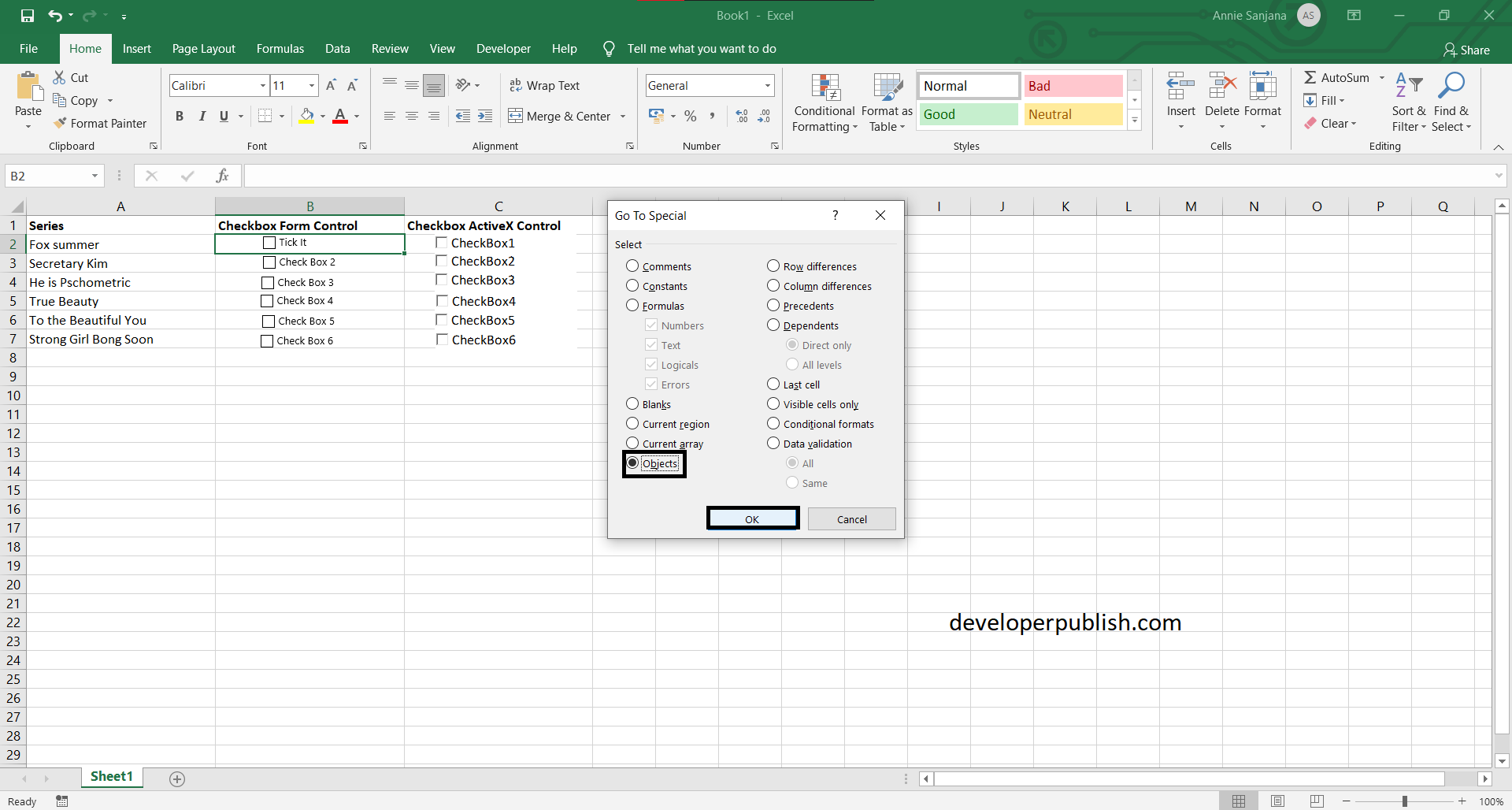Select the Blanks radio button
Viewport: 1512px width, 810px height.
(632, 403)
